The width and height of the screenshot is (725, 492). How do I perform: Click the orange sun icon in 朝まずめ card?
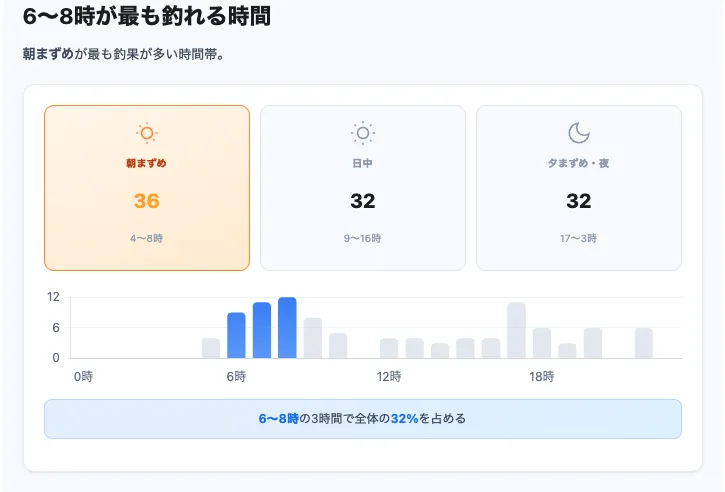[x=147, y=133]
